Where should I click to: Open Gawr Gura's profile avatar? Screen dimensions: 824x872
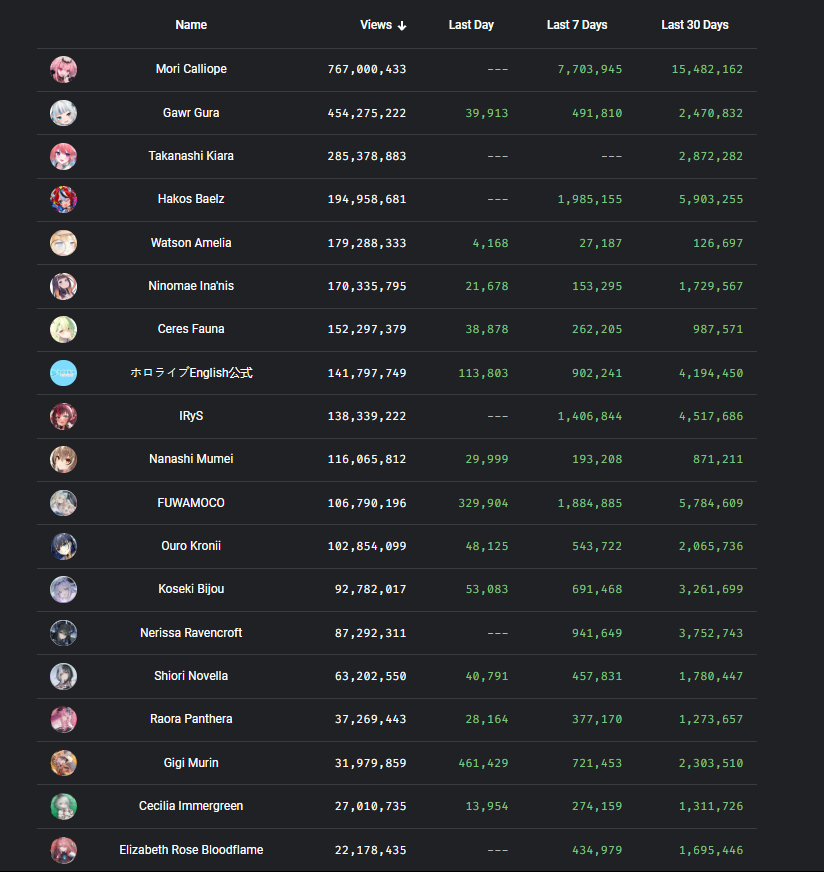(63, 113)
